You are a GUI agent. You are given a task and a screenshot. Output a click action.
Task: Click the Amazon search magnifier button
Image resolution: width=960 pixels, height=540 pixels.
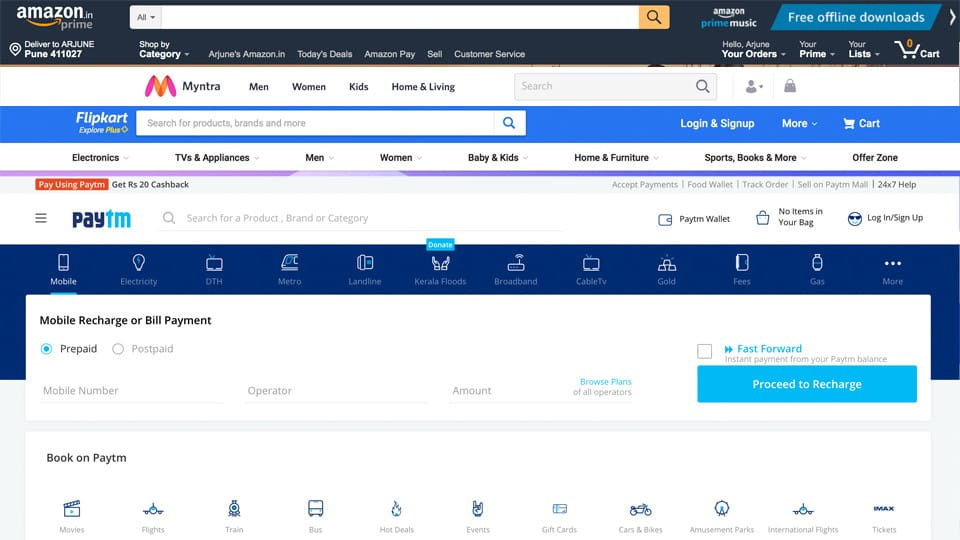pyautogui.click(x=653, y=17)
